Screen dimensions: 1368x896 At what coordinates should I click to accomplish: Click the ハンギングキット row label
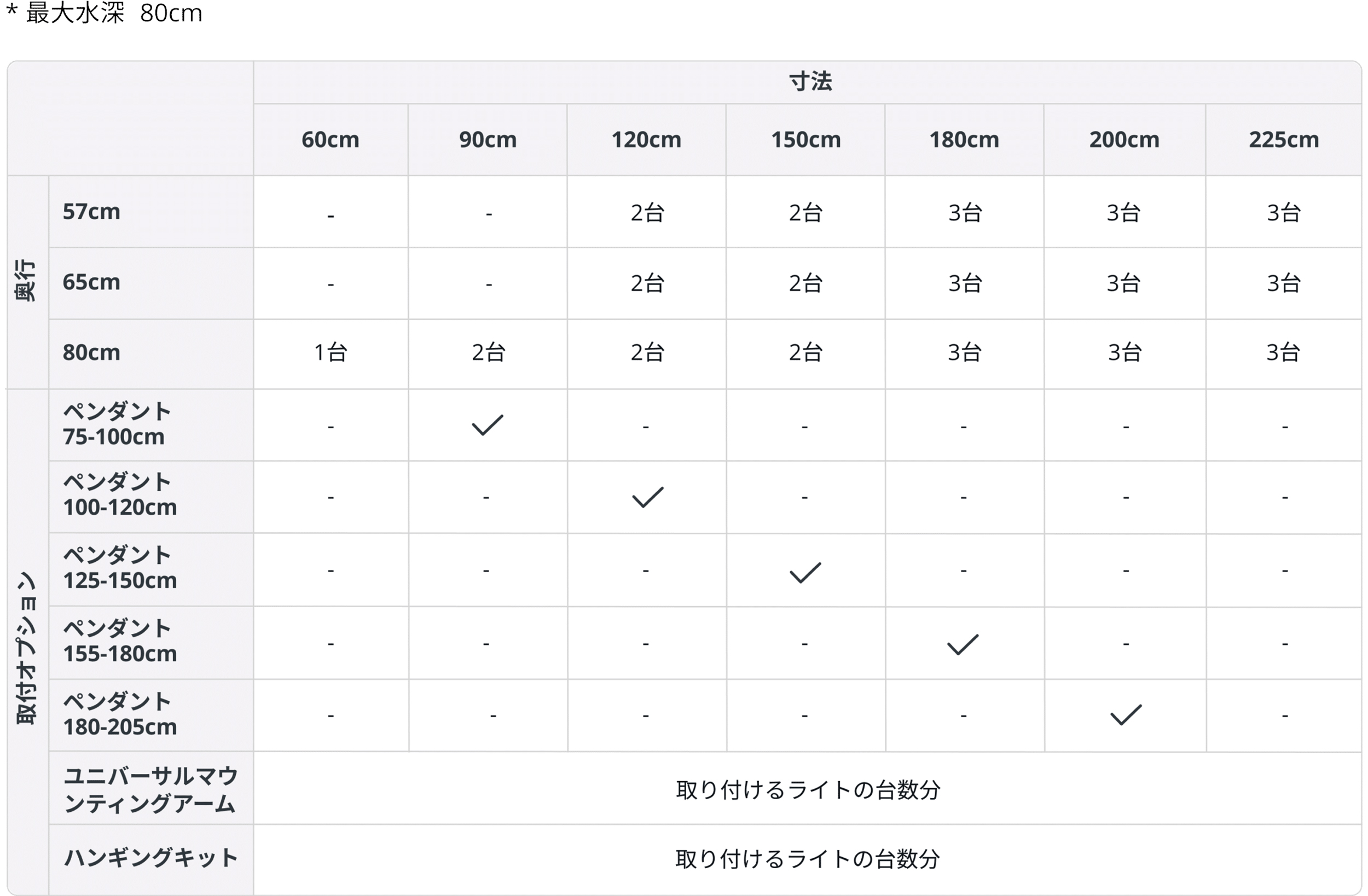[x=151, y=858]
